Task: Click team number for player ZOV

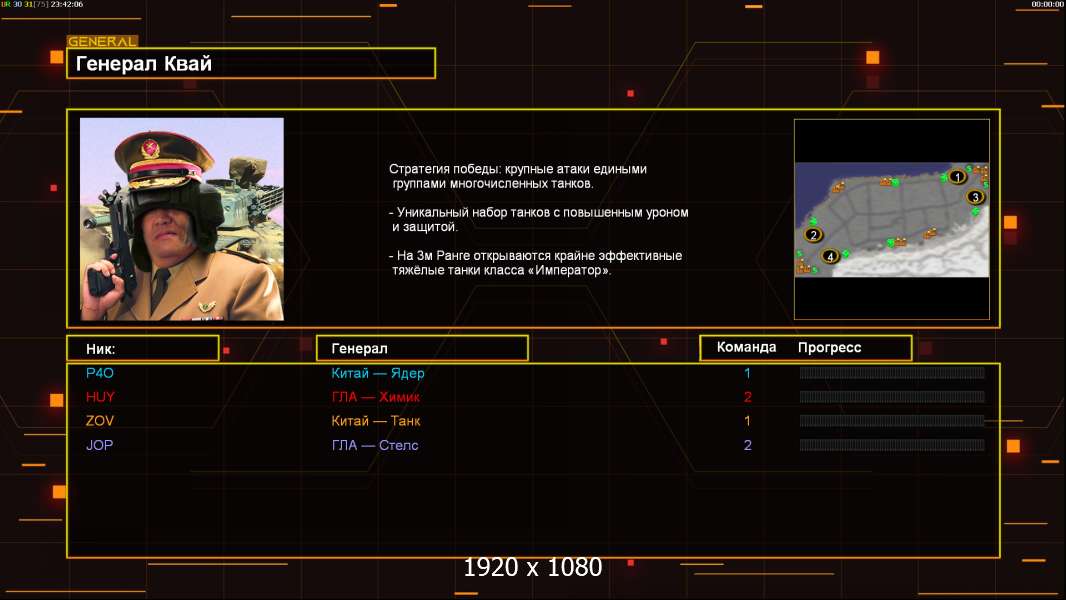Action: click(747, 421)
